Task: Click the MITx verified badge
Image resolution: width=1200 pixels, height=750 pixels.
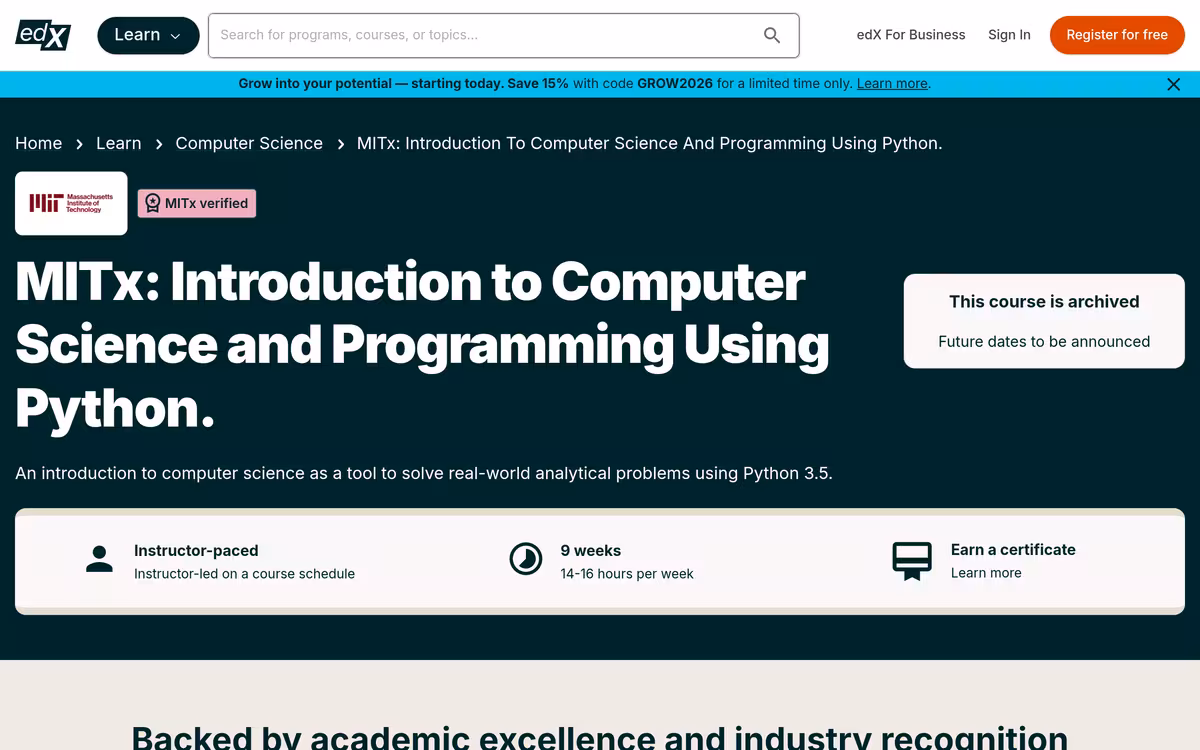Action: pyautogui.click(x=197, y=203)
